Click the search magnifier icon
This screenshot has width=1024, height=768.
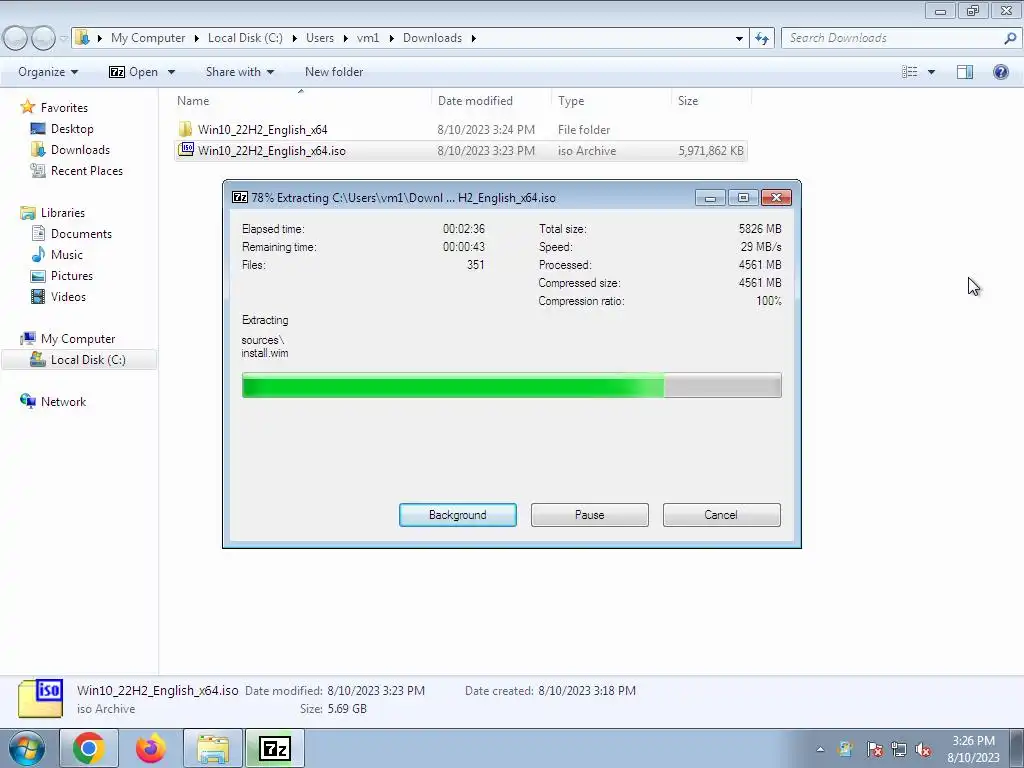coord(1010,38)
